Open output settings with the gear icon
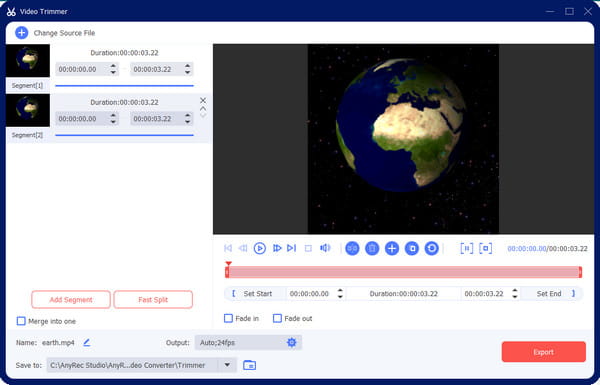 (292, 343)
